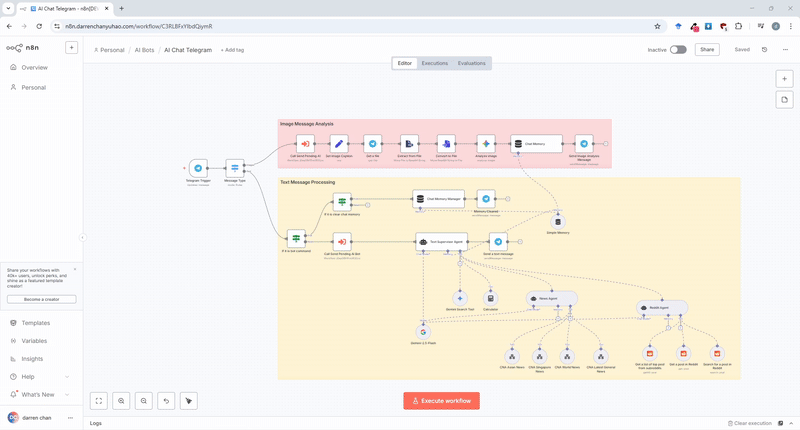Click the Execute workflow button
The height and width of the screenshot is (430, 800).
click(x=441, y=401)
